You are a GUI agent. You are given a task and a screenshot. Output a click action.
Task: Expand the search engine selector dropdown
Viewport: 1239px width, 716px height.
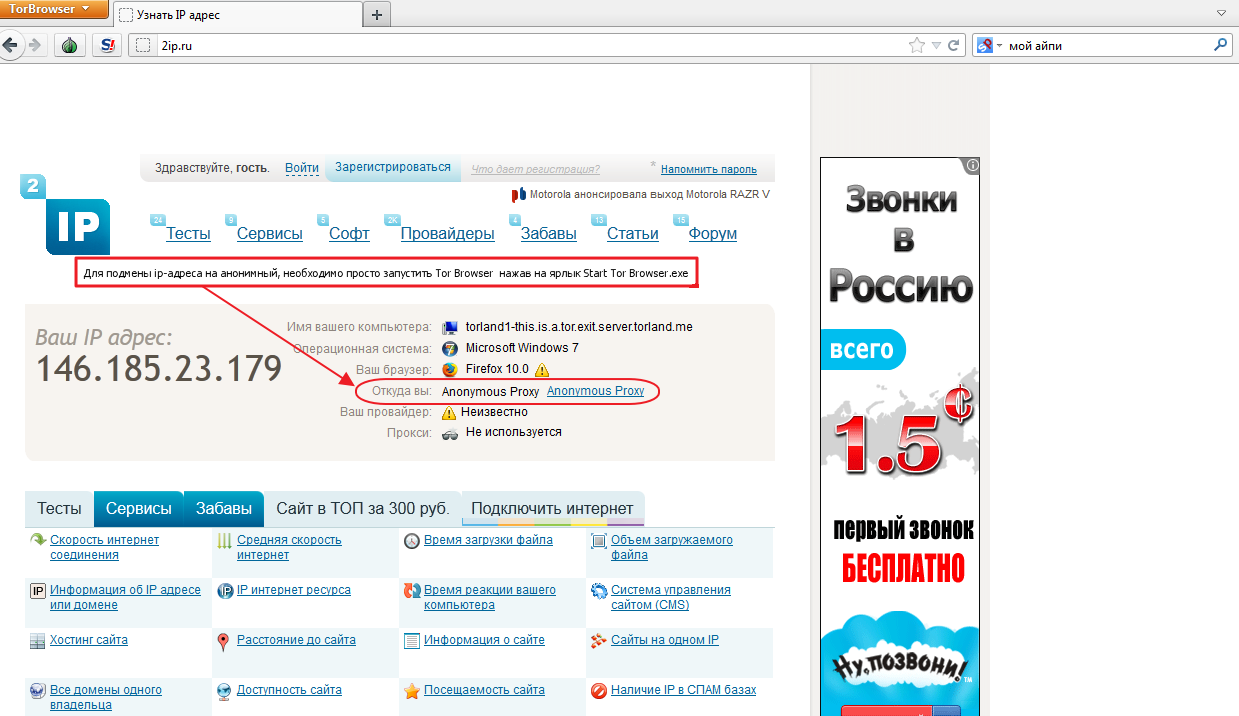pos(989,45)
